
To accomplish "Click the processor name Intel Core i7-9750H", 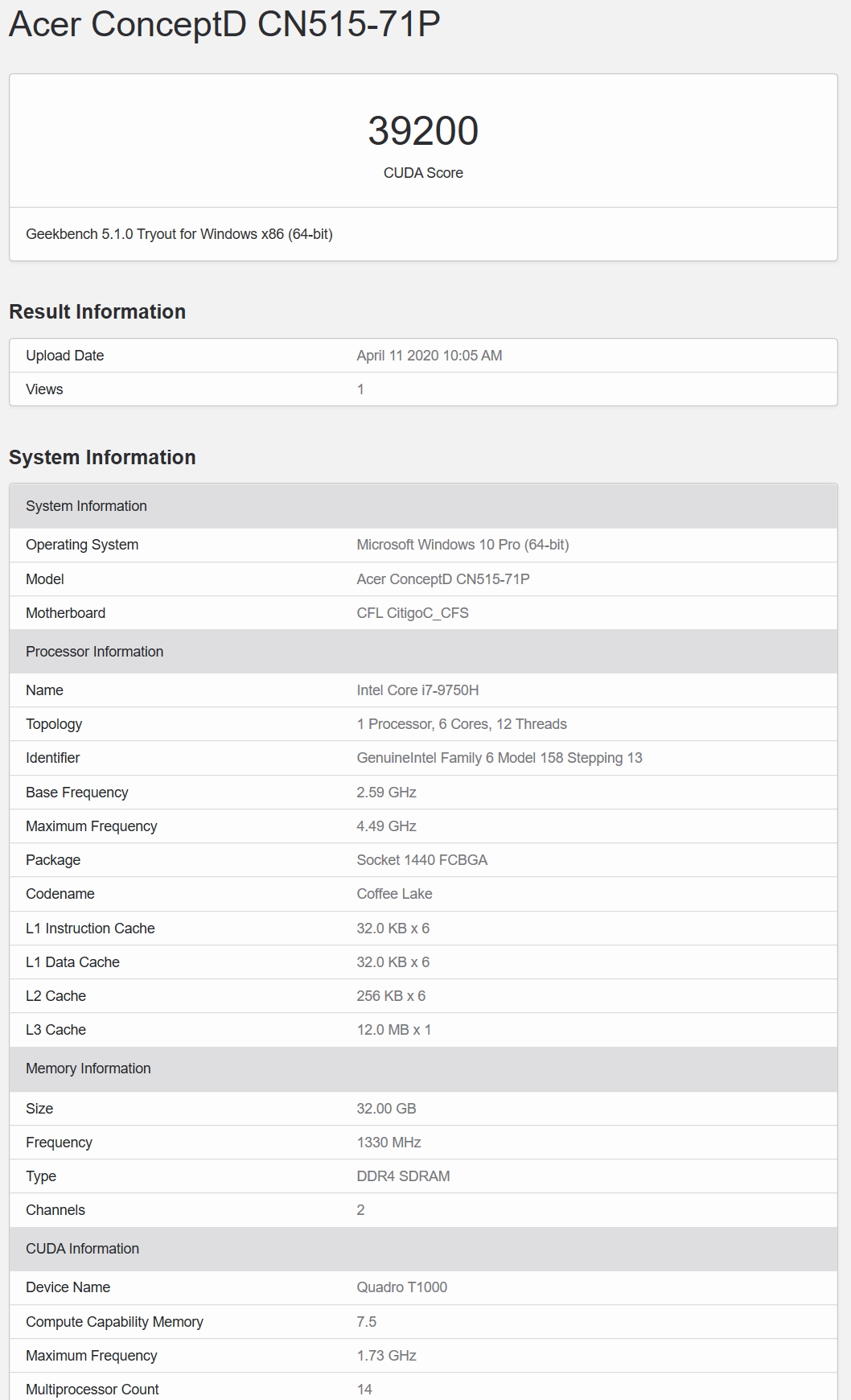I will [417, 690].
